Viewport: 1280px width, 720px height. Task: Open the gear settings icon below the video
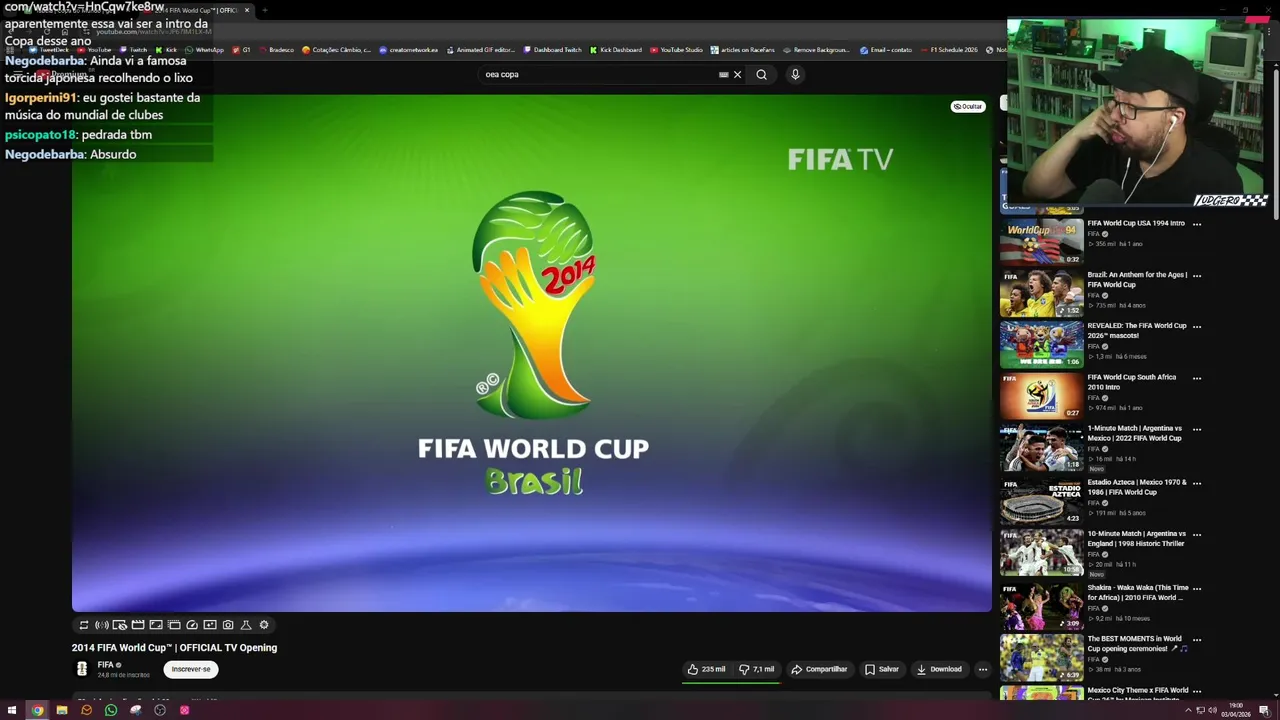[x=264, y=625]
